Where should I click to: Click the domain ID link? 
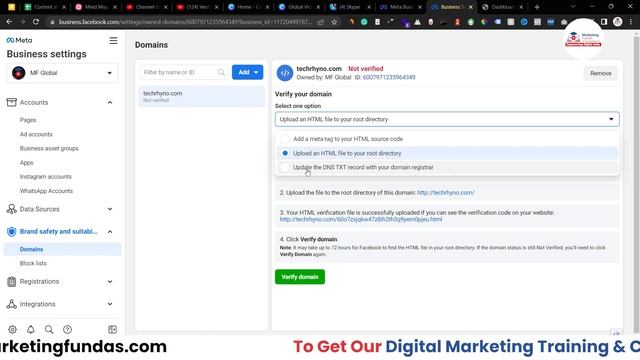point(389,77)
